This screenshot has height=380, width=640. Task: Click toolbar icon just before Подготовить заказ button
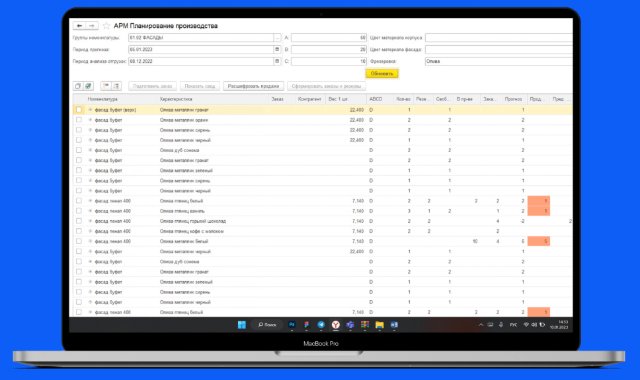click(x=116, y=86)
